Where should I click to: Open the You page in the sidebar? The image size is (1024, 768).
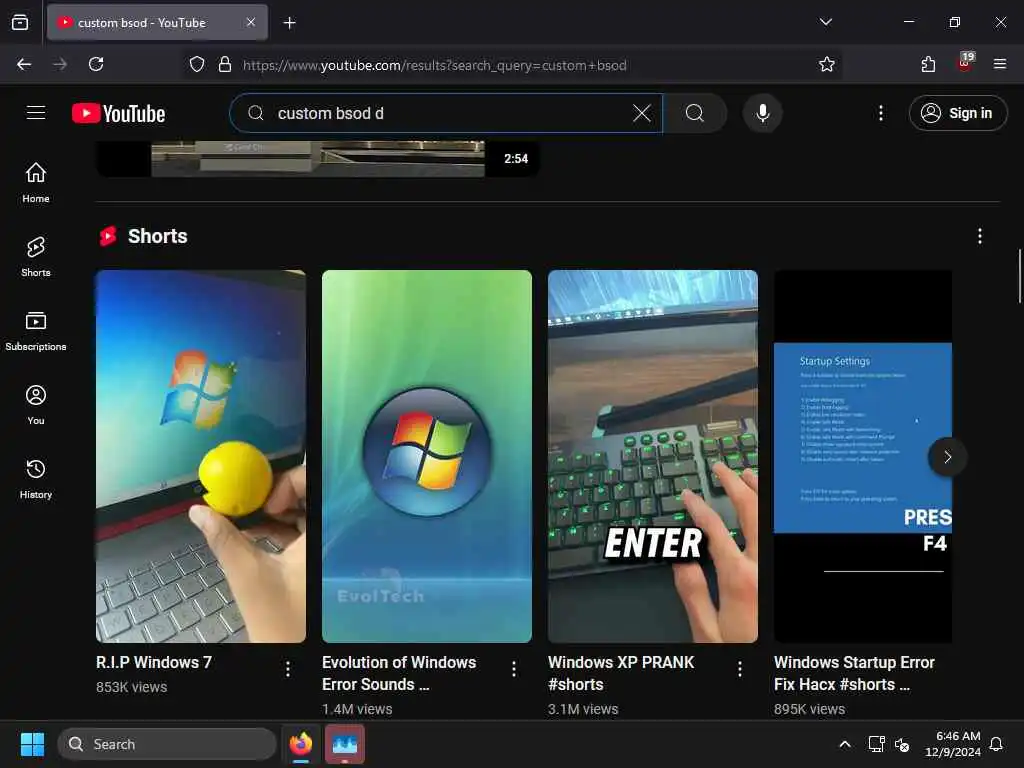36,405
